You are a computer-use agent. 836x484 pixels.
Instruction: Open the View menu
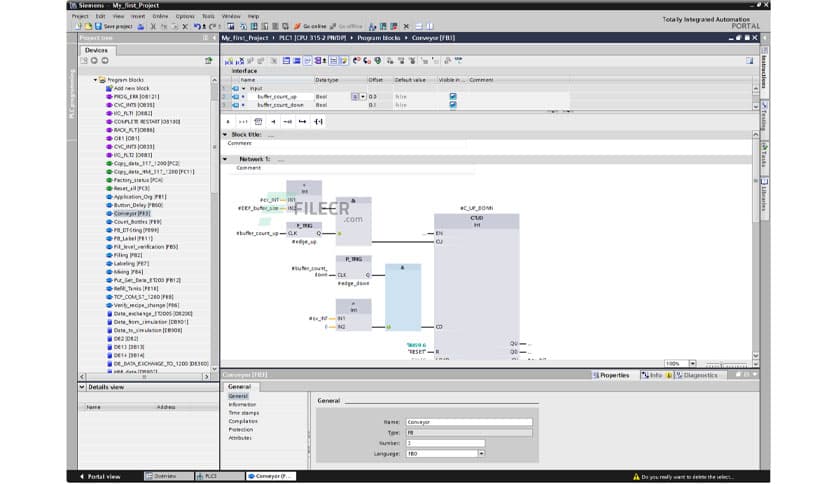[118, 16]
